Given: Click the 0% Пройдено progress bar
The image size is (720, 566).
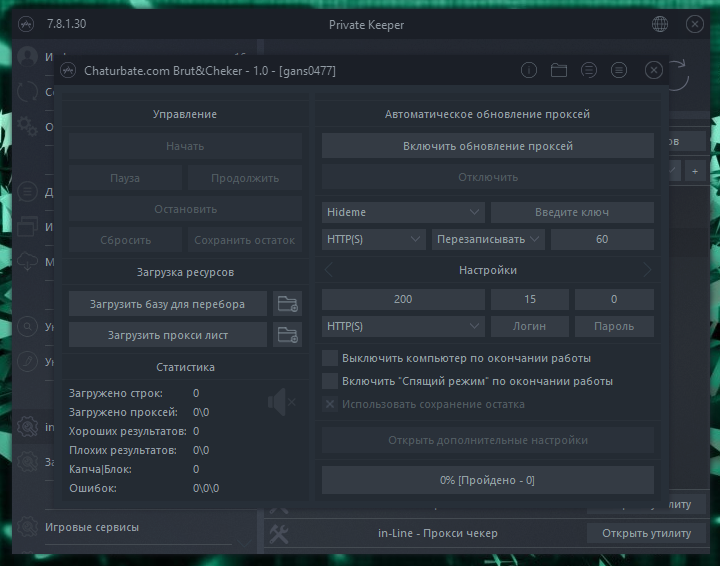Looking at the screenshot, I should pyautogui.click(x=487, y=480).
